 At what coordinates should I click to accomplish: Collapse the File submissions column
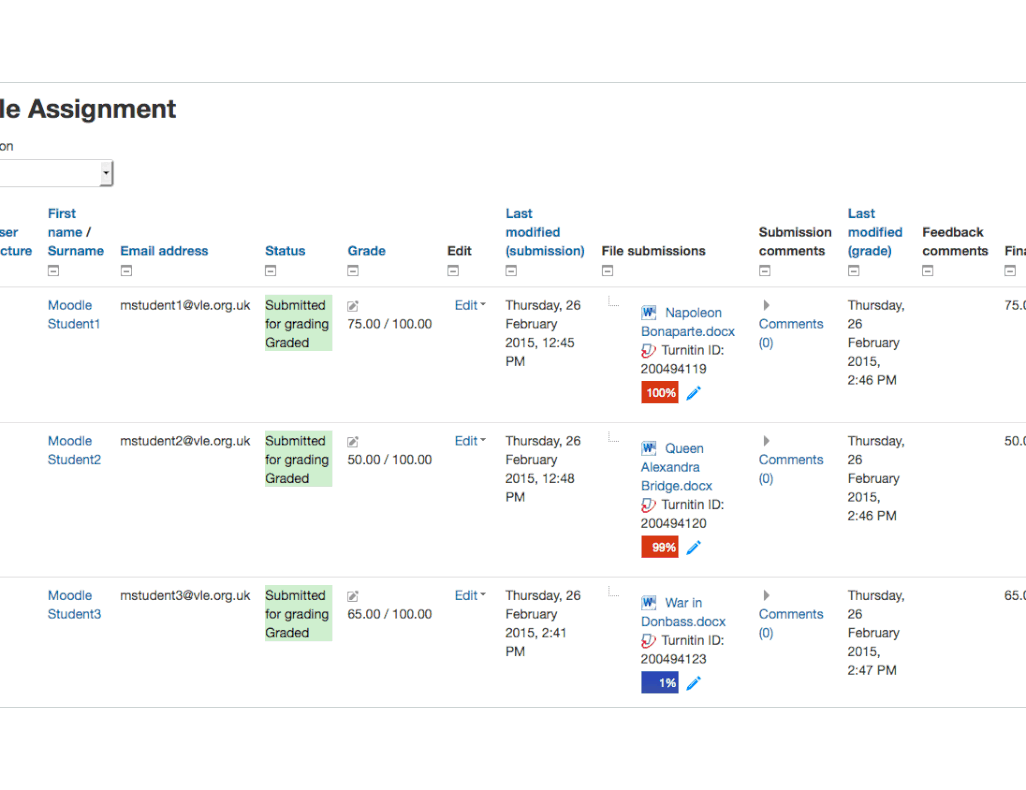(x=605, y=270)
